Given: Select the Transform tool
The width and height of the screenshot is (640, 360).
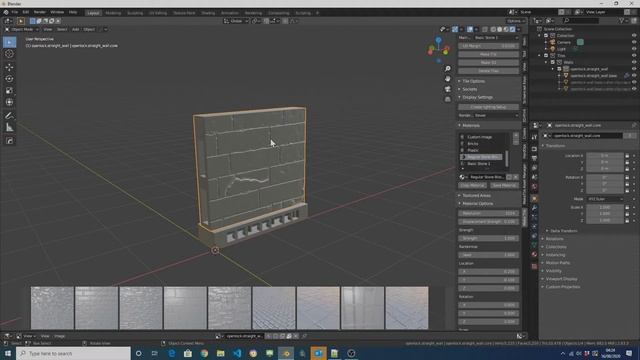Looking at the screenshot, I should (9, 102).
